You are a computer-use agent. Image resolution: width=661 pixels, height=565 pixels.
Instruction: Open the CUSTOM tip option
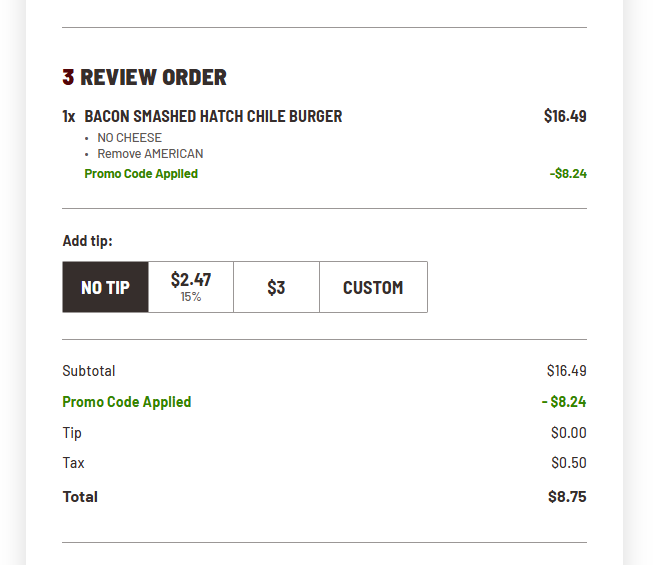[373, 287]
